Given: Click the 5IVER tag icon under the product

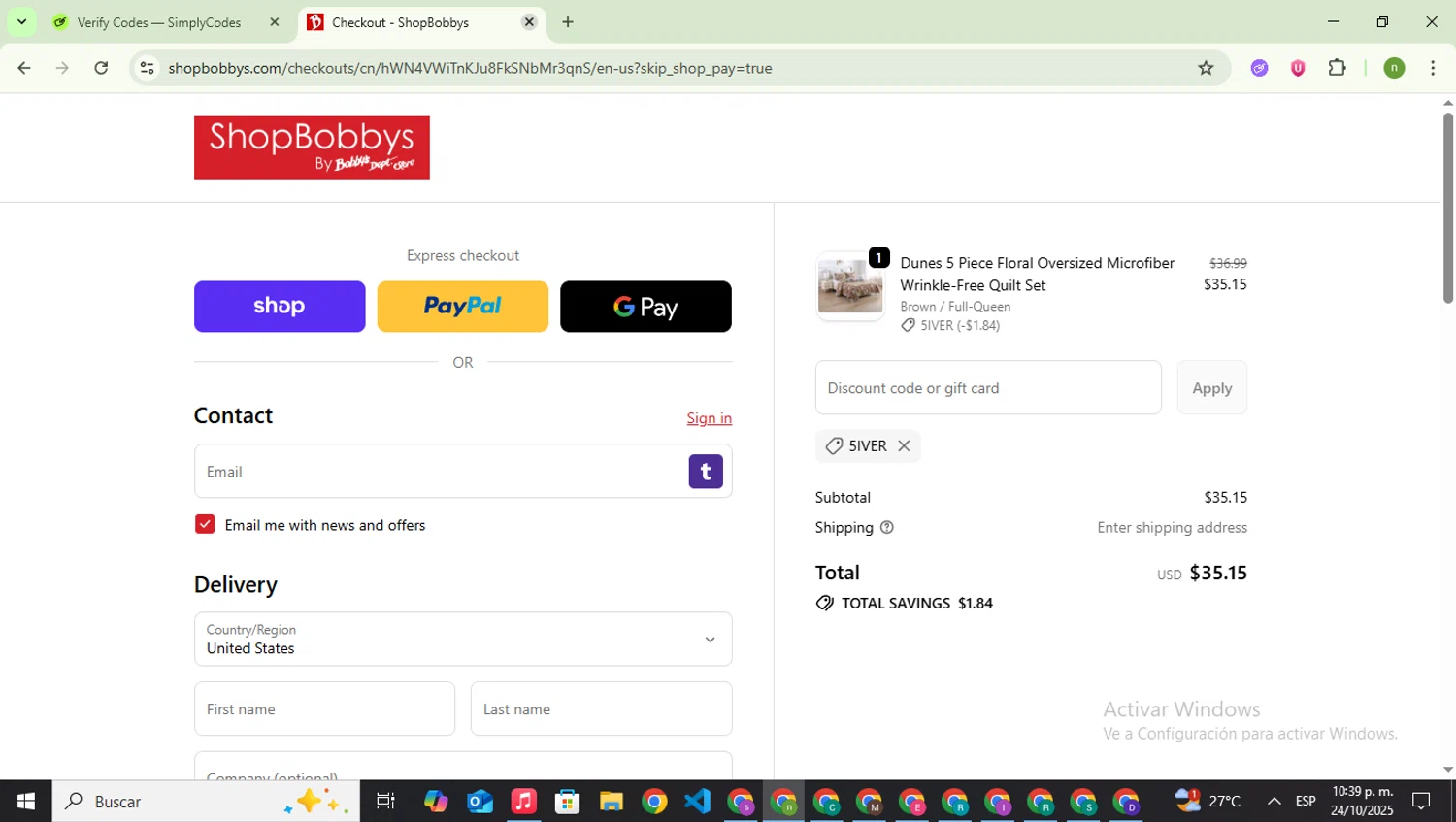Looking at the screenshot, I should 908,326.
